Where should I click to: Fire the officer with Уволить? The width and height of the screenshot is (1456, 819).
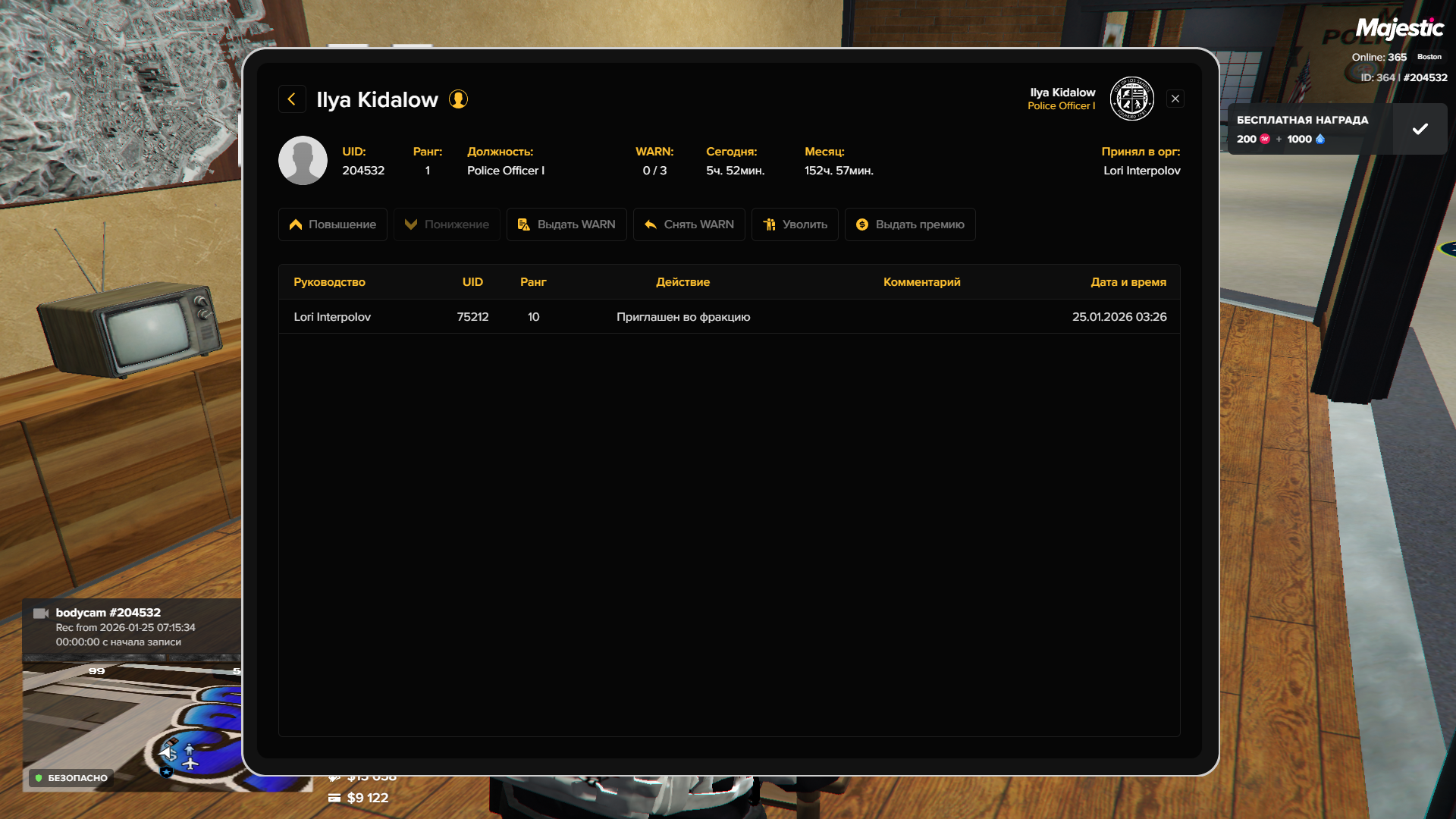(794, 224)
